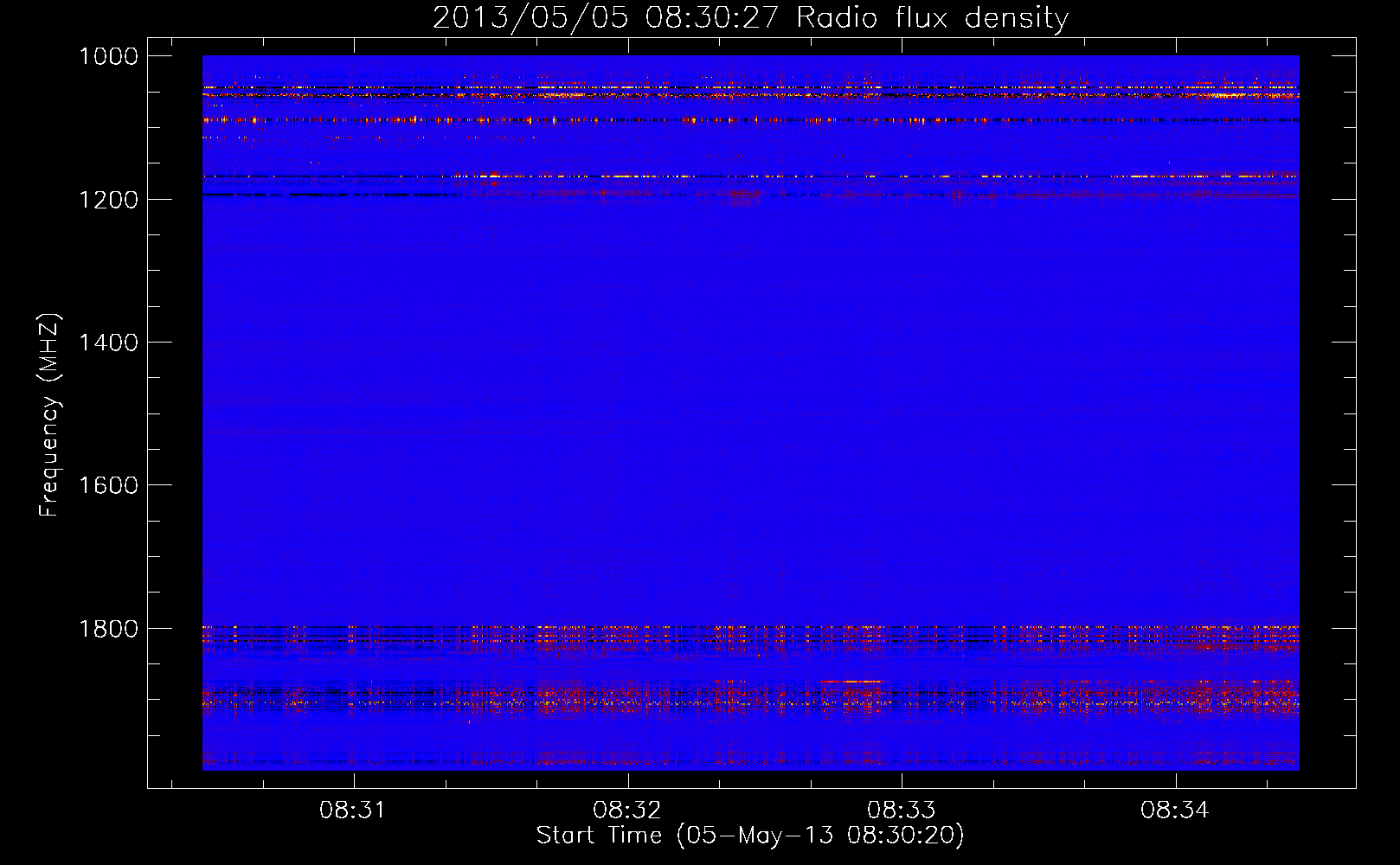The width and height of the screenshot is (1400, 865).
Task: Click the plot title '2013/05/05 08:30:27 Radio flux density'
Action: [x=750, y=17]
